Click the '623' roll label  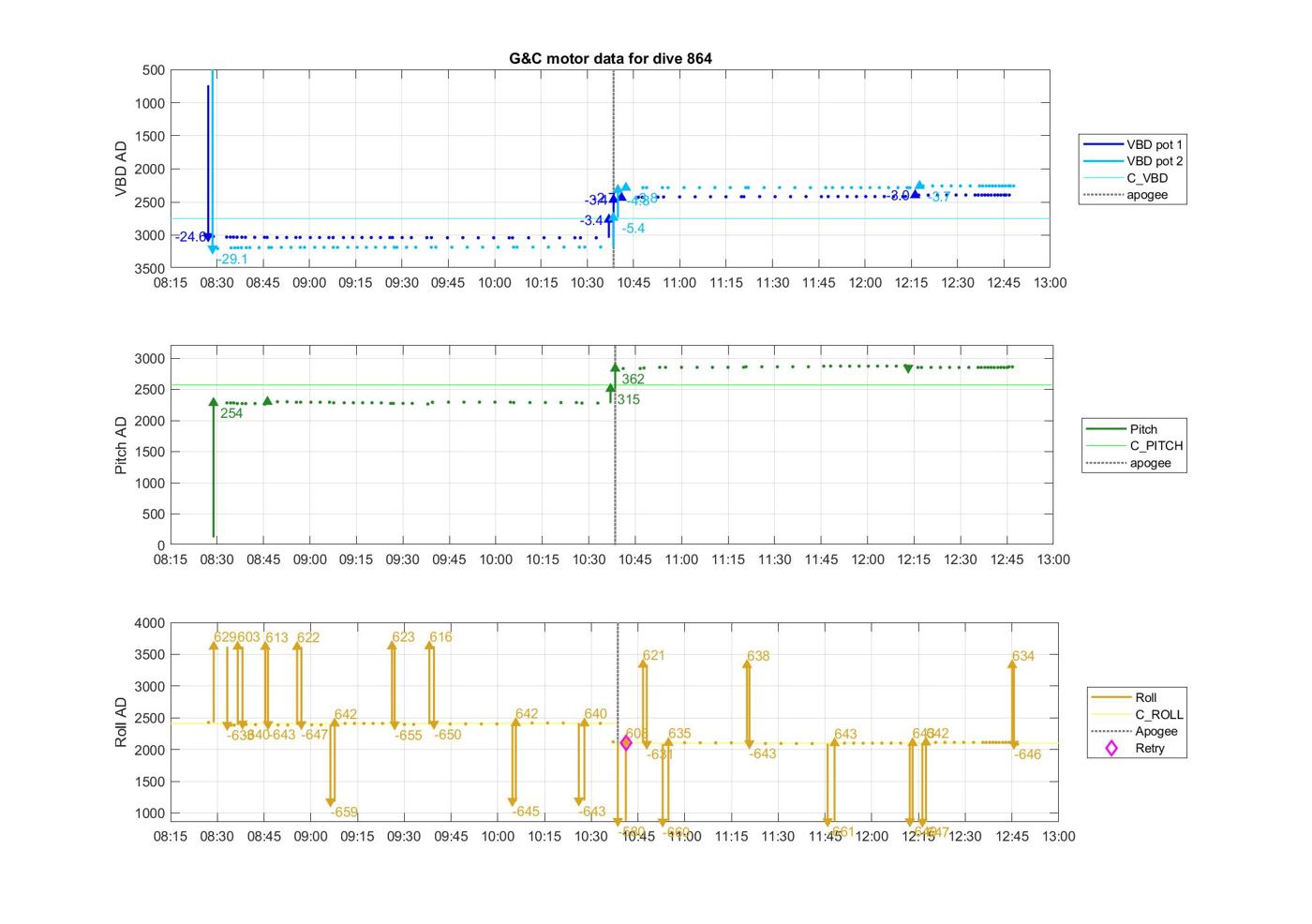[403, 637]
